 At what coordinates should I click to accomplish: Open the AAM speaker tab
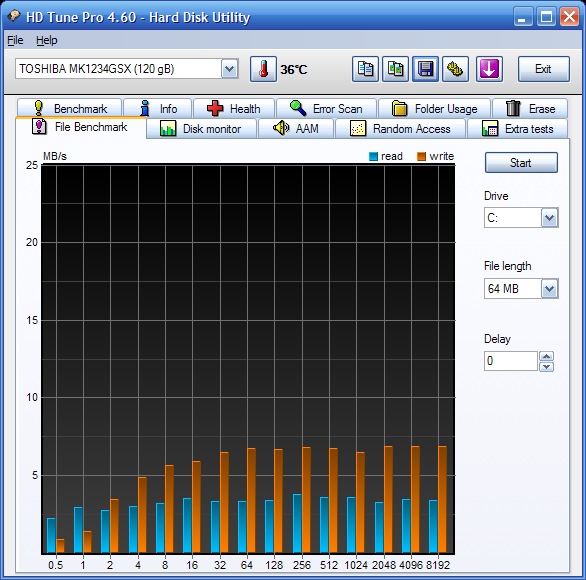296,129
